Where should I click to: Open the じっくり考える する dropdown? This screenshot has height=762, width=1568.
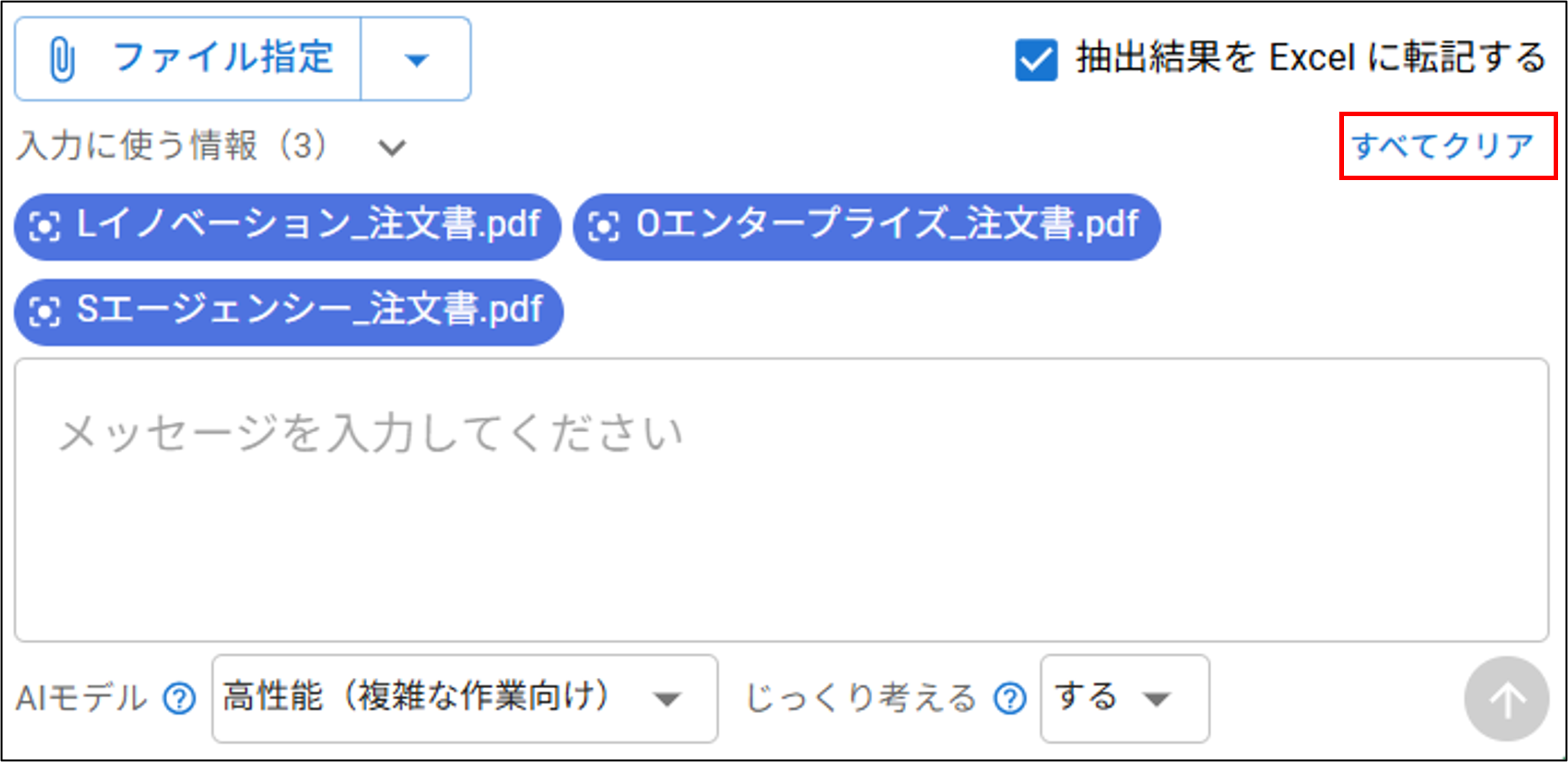coord(1124,699)
